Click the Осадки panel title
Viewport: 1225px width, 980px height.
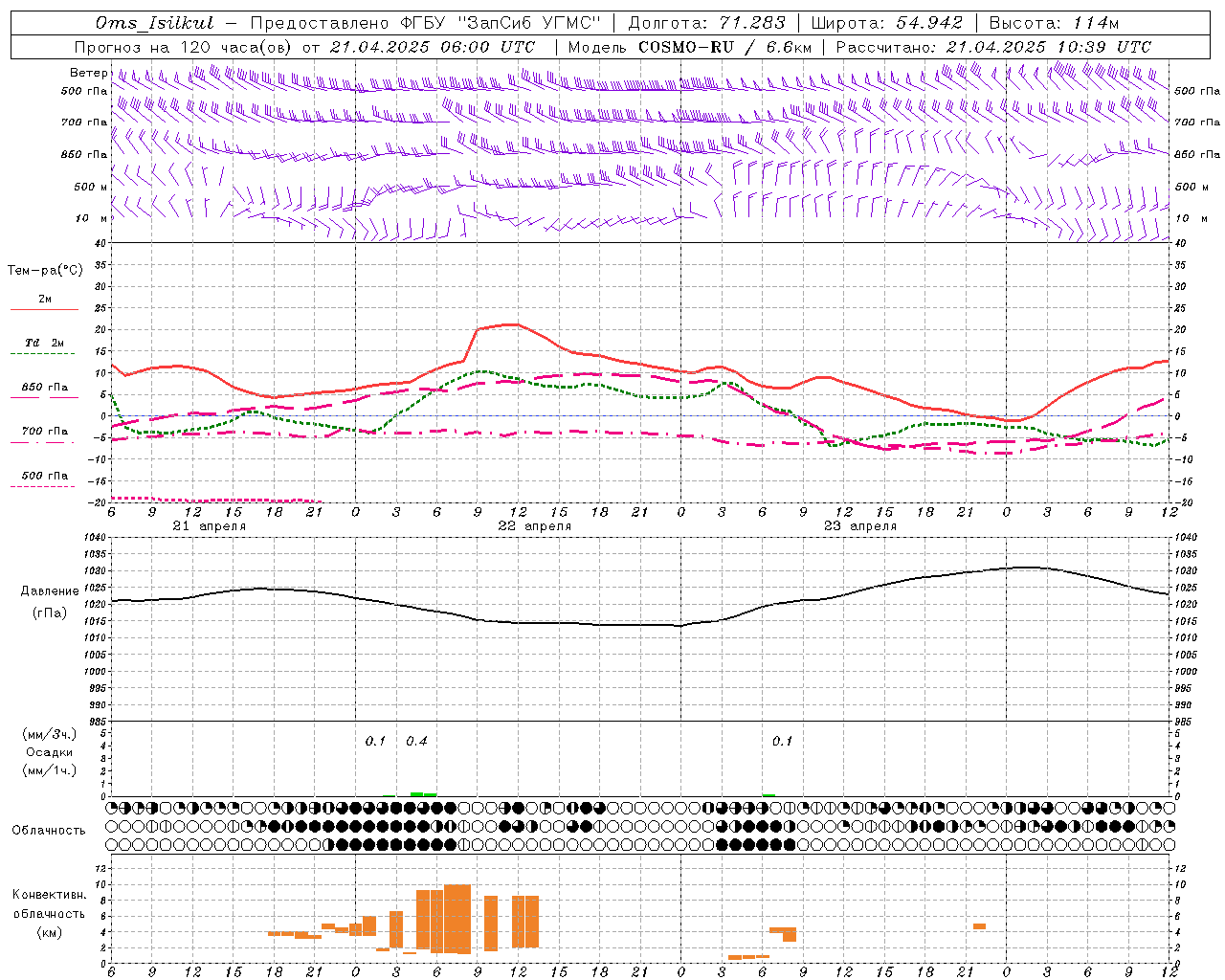coord(50,752)
